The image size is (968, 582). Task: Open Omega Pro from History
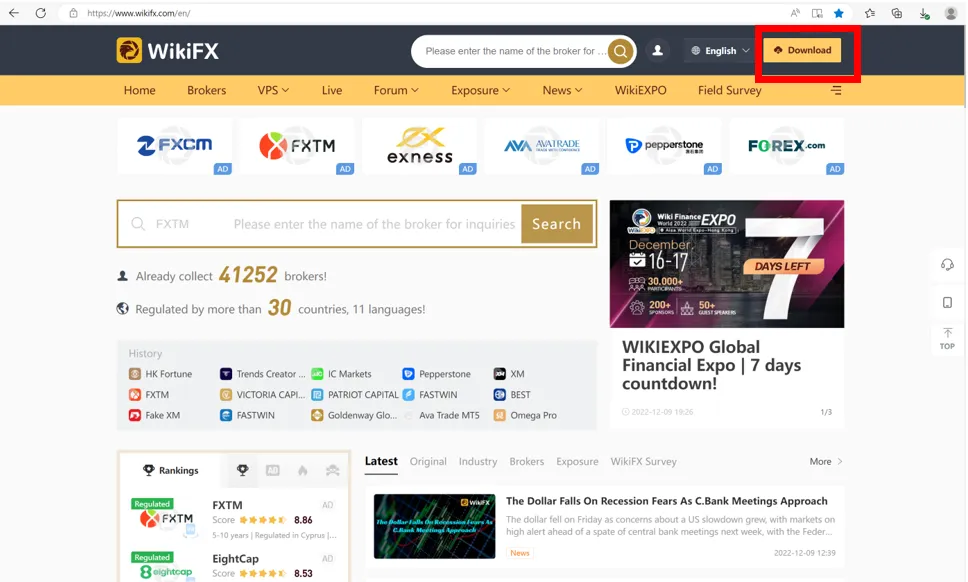pos(525,415)
